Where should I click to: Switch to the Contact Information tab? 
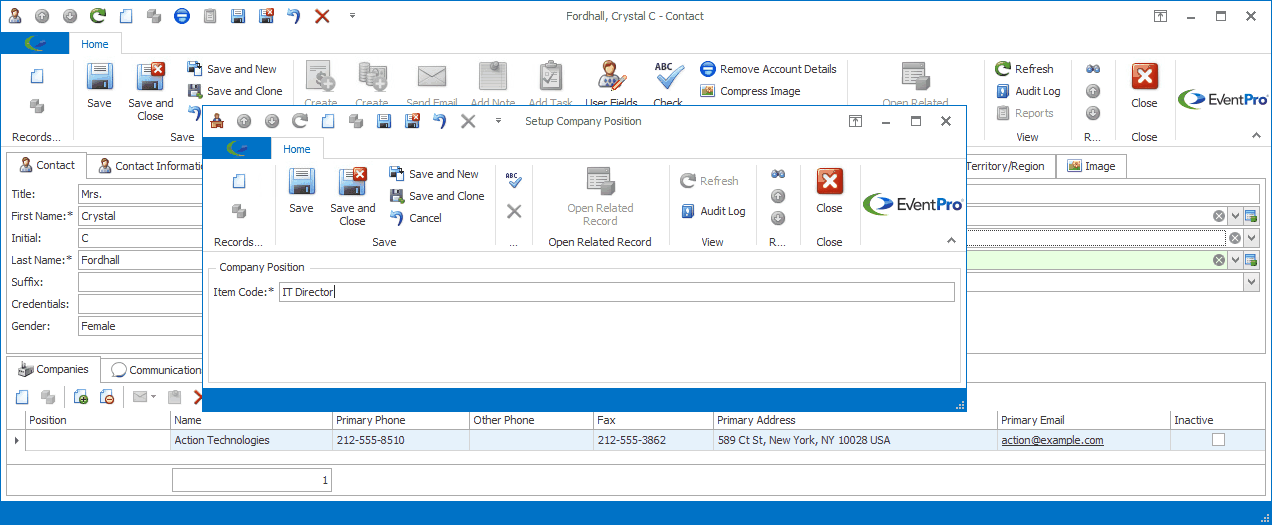click(x=150, y=166)
